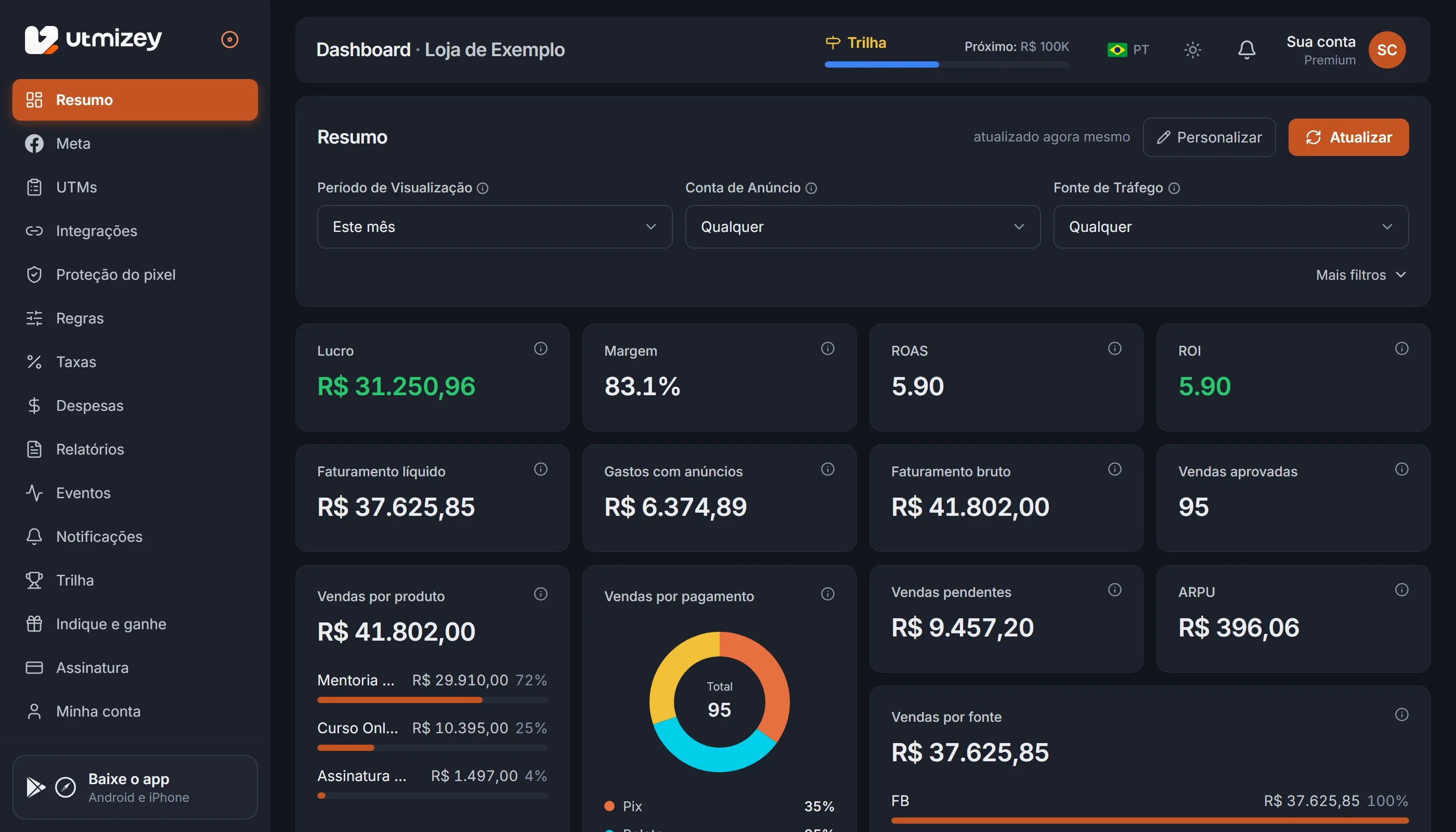Viewport: 1456px width, 832px height.
Task: Open the Período de Visualização dropdown (Este mês)
Action: click(x=495, y=227)
